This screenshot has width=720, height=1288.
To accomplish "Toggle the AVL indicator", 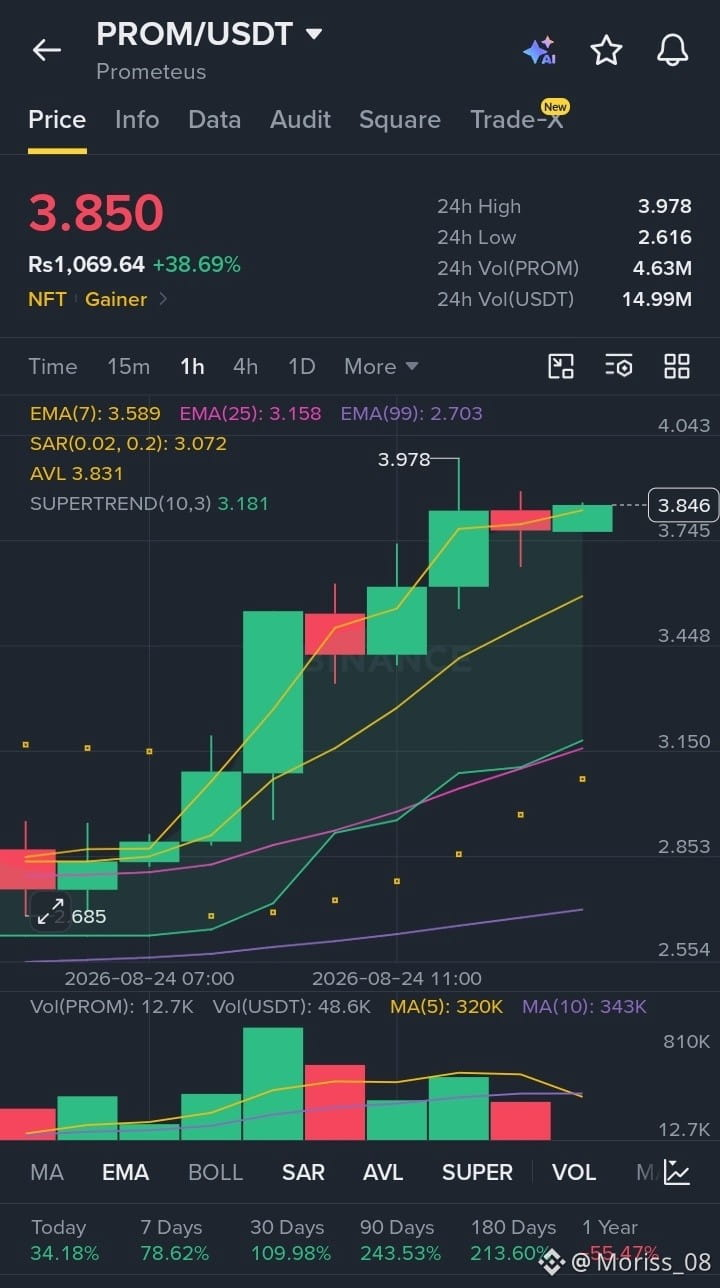I will pyautogui.click(x=383, y=1172).
